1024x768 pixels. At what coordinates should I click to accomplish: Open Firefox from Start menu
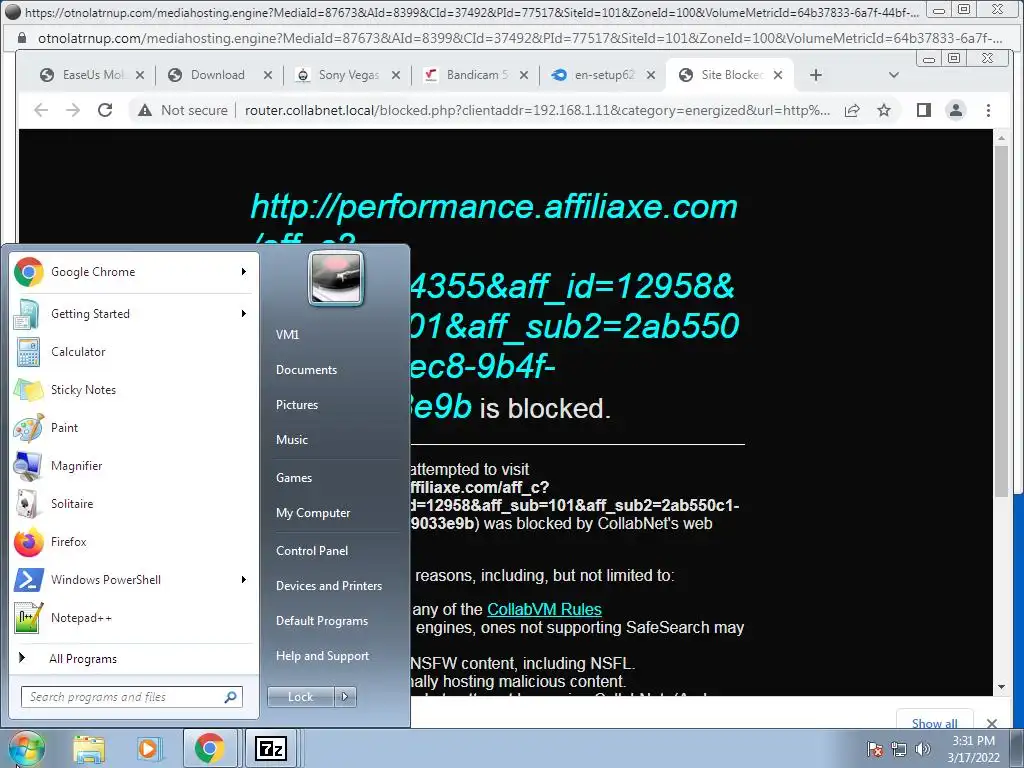135,541
